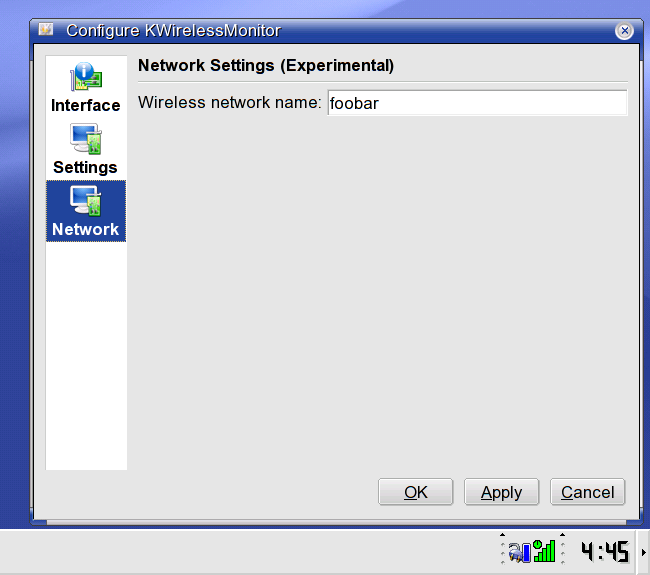Viewport: 650px width, 575px height.
Task: Click the Apply button
Action: 501,492
